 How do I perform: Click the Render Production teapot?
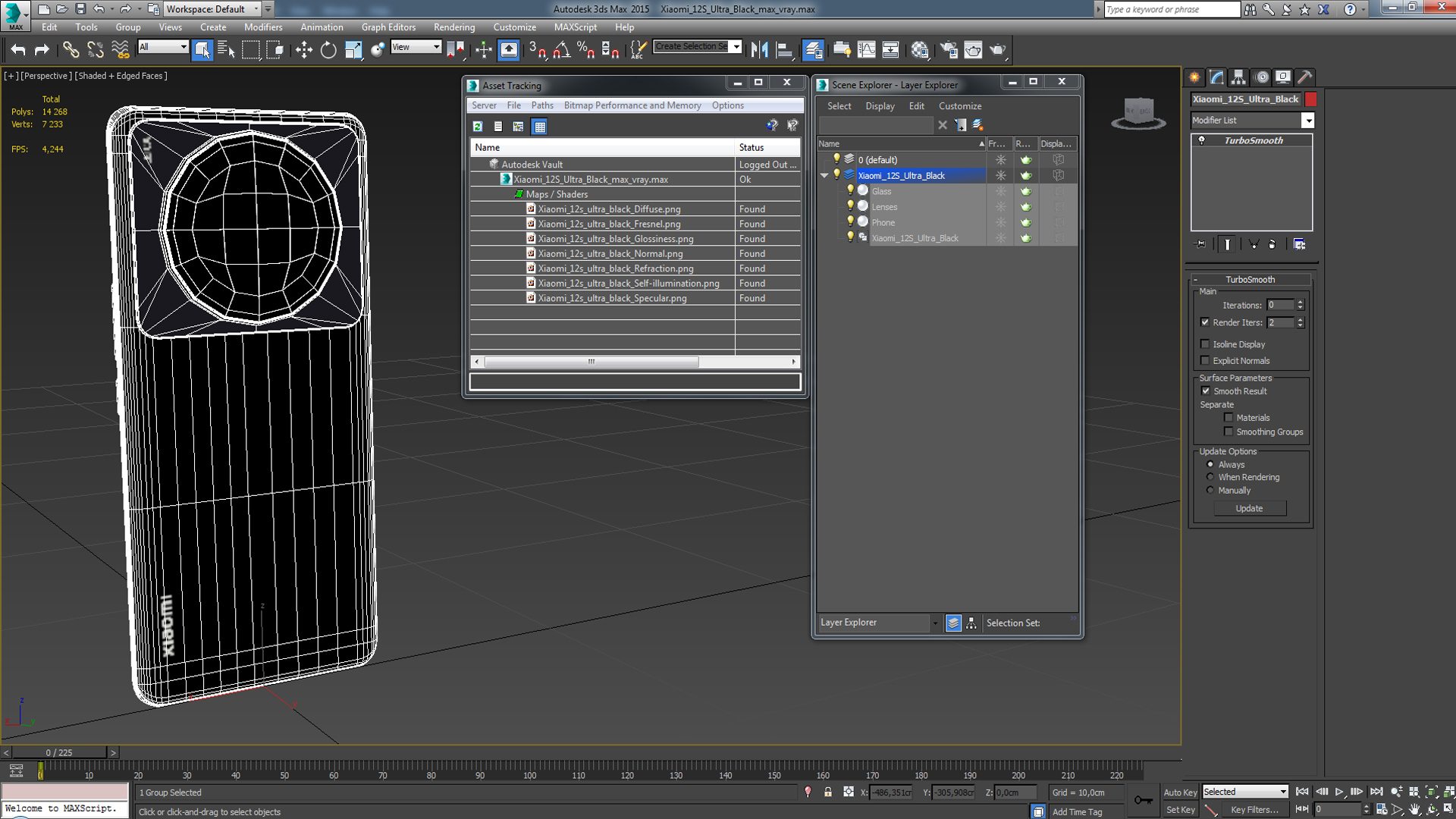997,50
